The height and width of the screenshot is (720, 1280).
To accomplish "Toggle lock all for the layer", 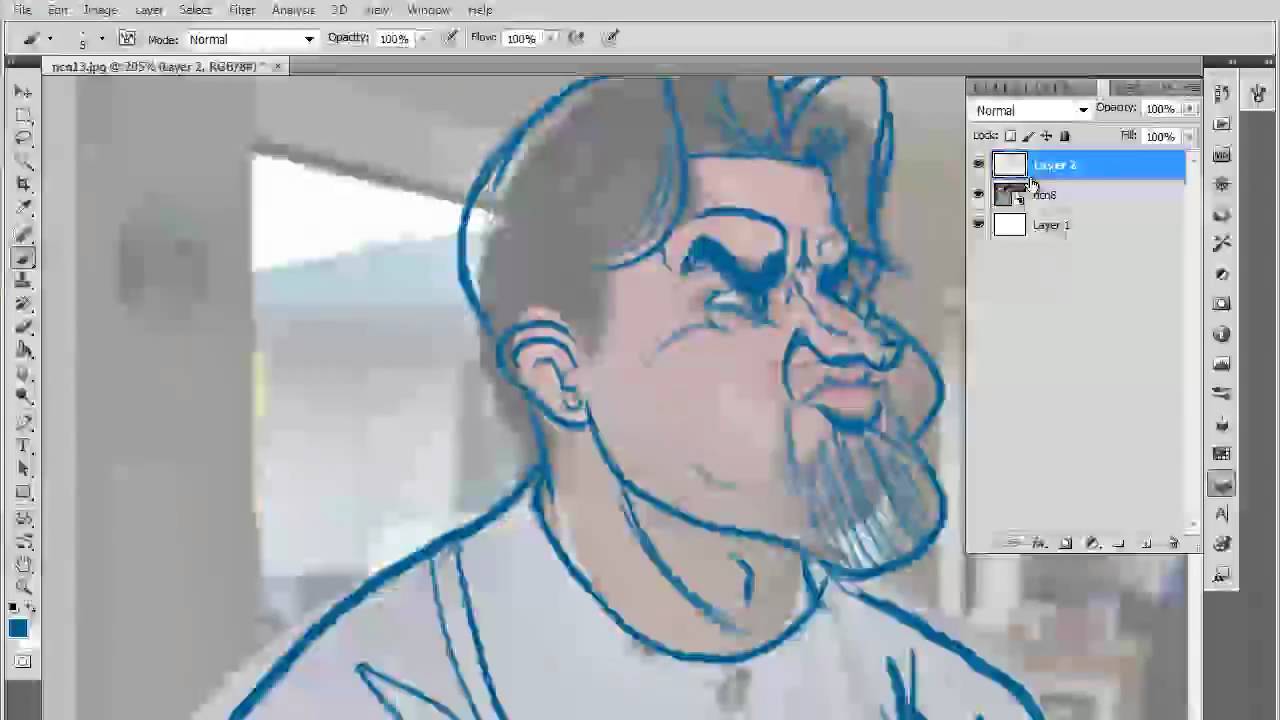I will [1064, 136].
